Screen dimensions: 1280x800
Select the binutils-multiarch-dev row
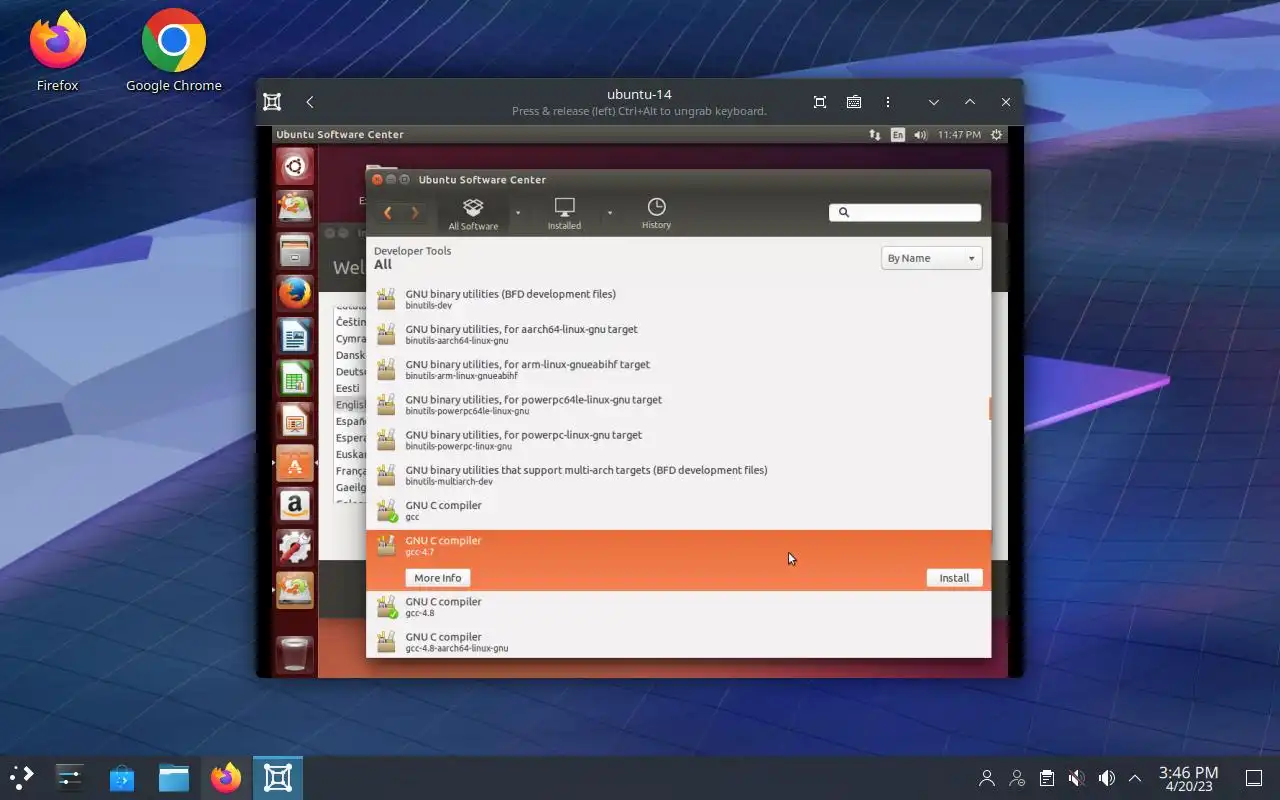coord(678,475)
